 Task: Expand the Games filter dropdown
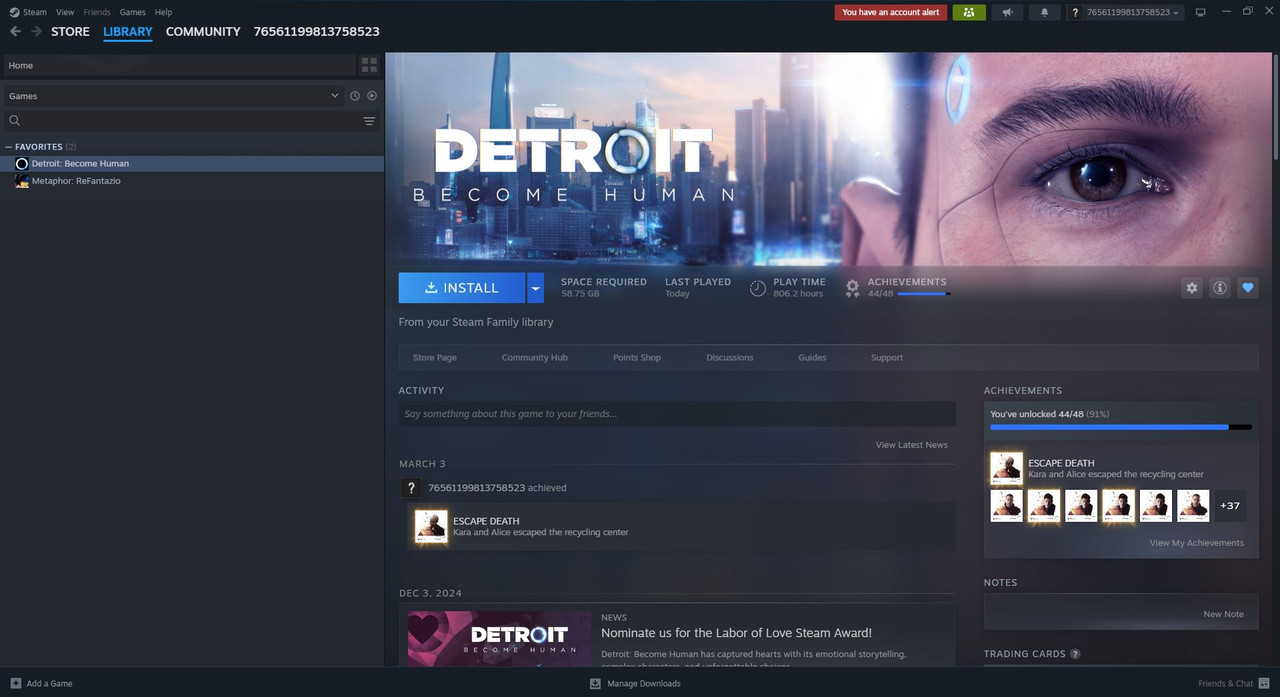[x=173, y=96]
